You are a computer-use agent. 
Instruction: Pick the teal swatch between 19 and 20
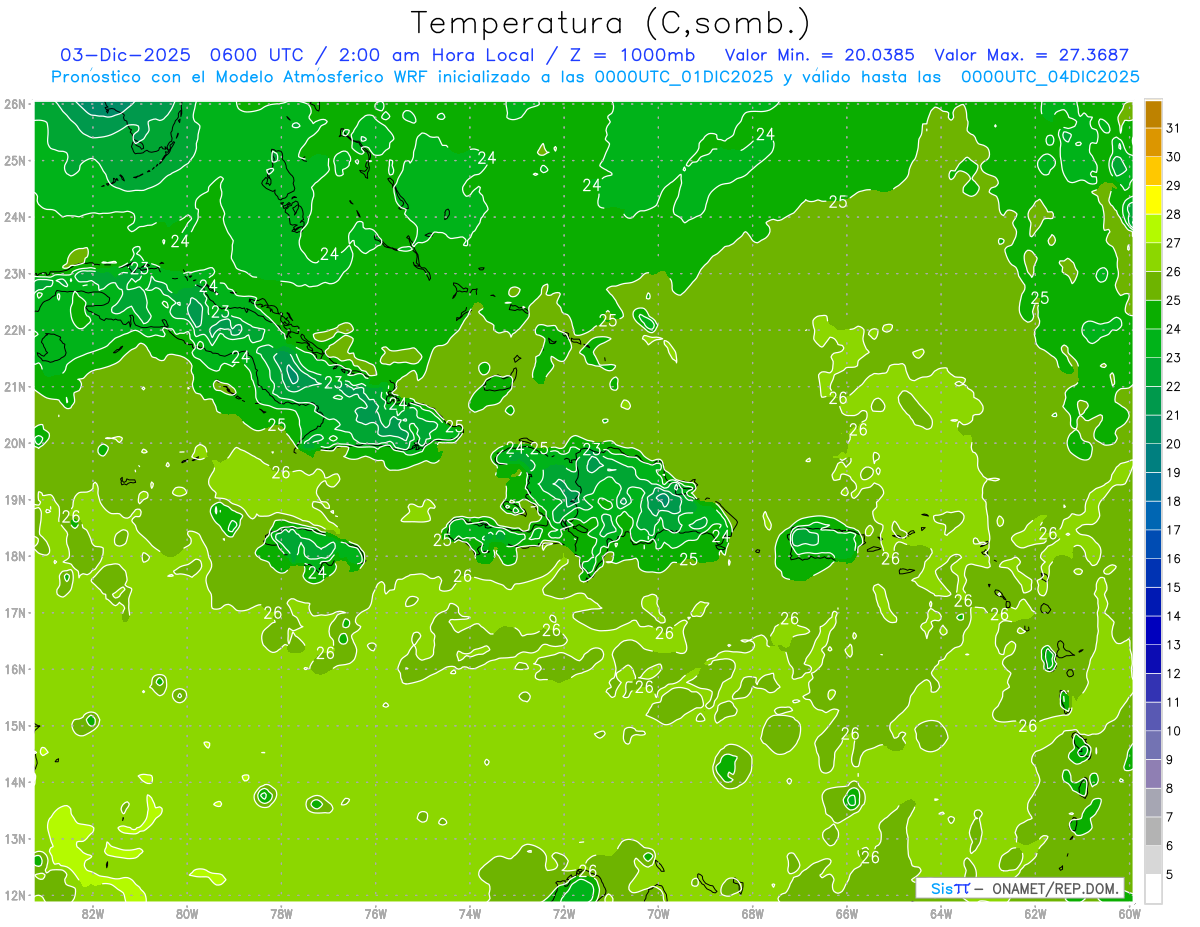(x=1153, y=458)
